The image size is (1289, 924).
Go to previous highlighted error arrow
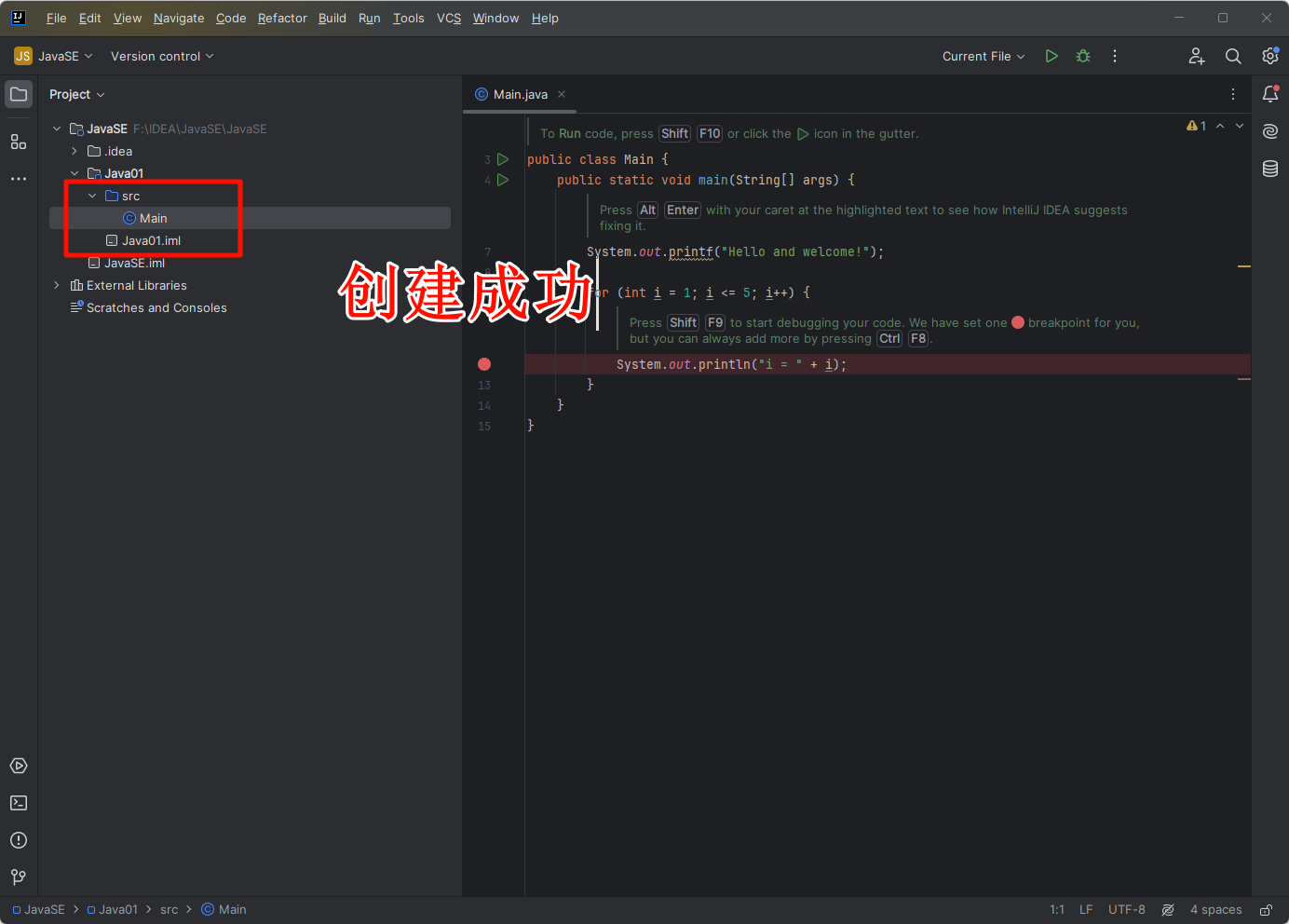point(1220,126)
